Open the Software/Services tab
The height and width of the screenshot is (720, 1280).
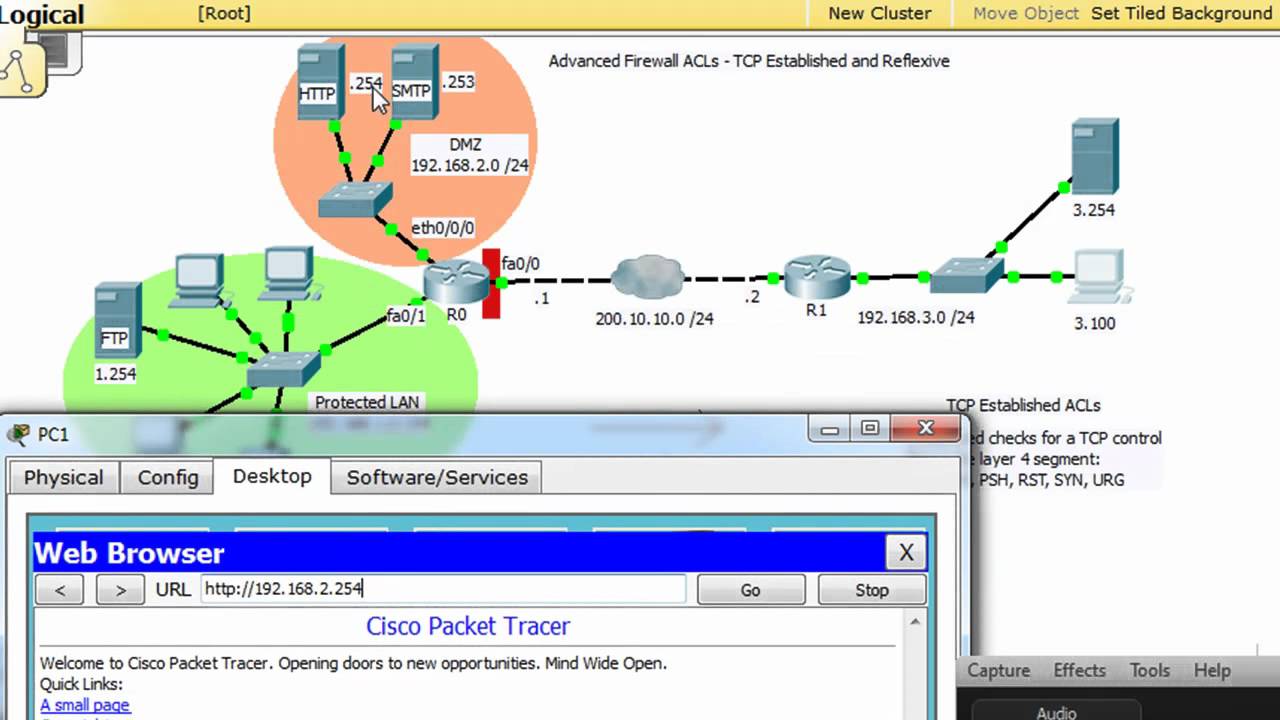point(437,477)
